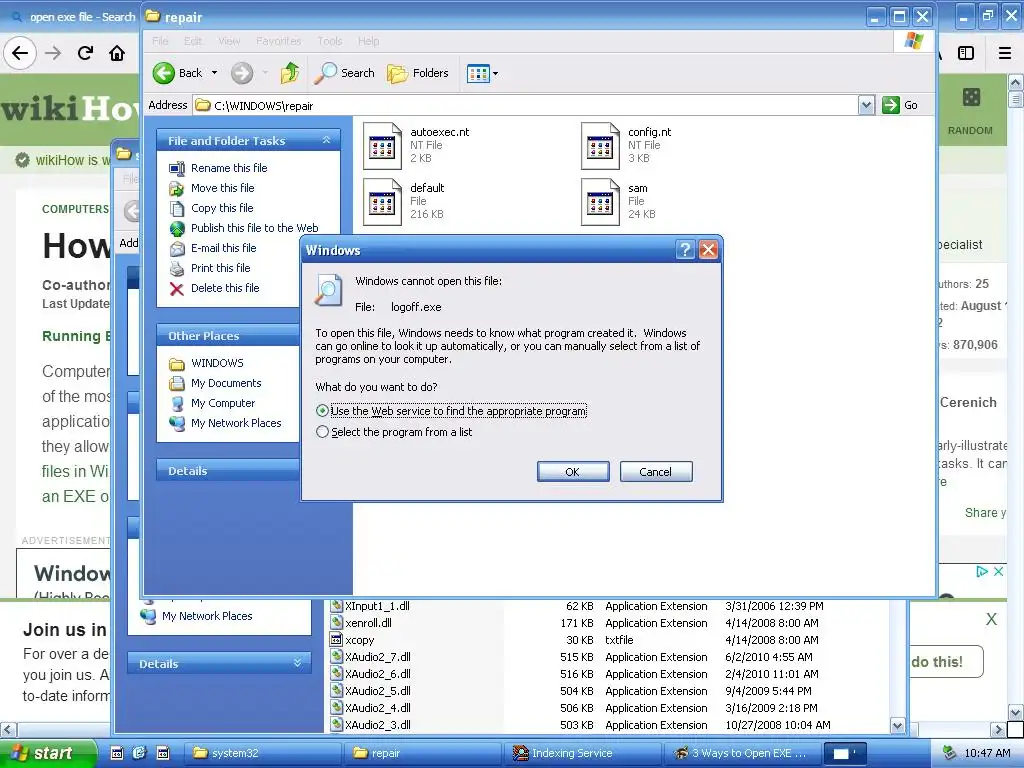Click wikiHow RANDOM dice icon
The image size is (1024, 768).
[x=971, y=97]
